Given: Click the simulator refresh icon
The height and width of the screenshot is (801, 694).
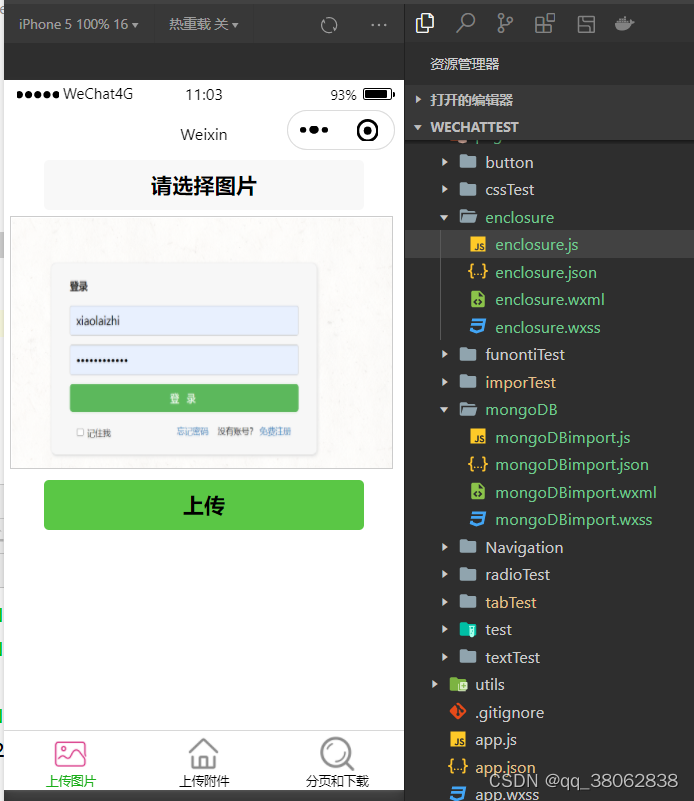Looking at the screenshot, I should pyautogui.click(x=329, y=25).
